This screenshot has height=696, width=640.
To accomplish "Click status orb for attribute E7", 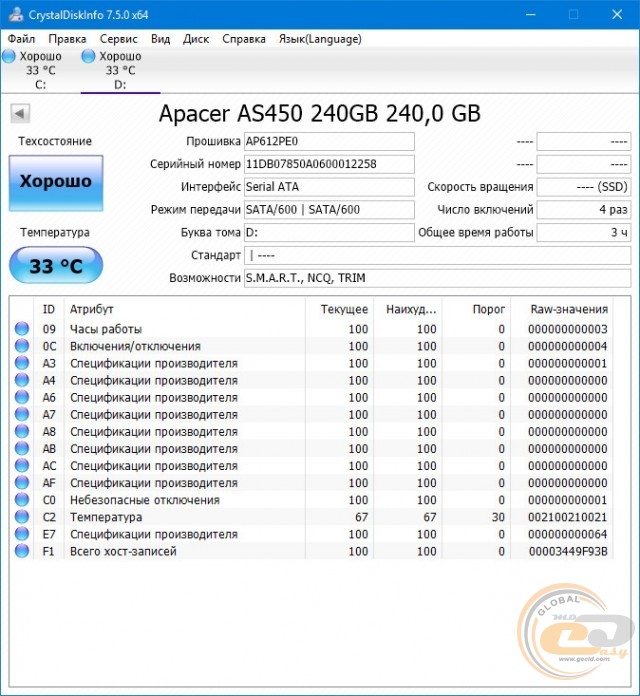I will pyautogui.click(x=22, y=534).
